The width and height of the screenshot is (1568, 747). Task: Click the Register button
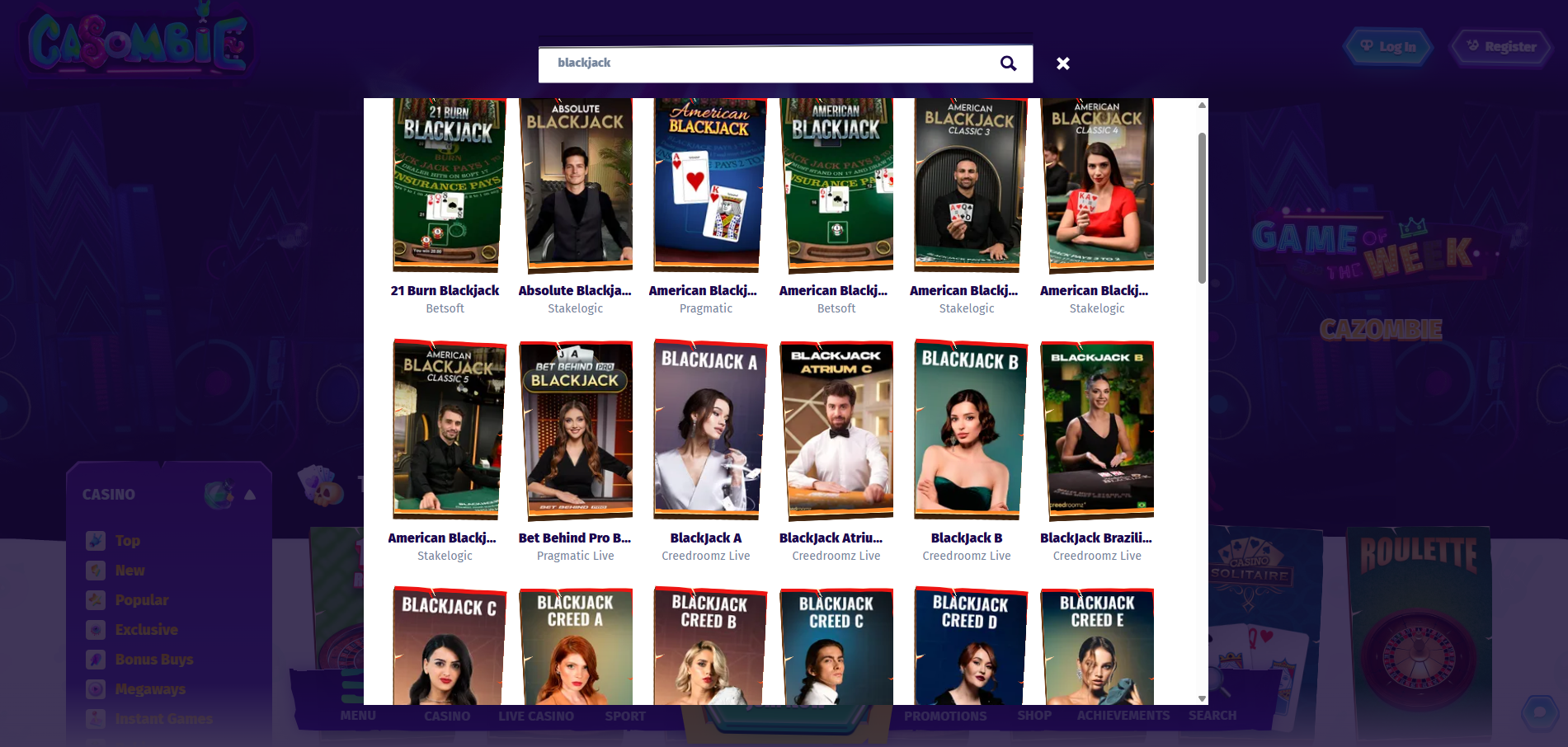tap(1501, 46)
